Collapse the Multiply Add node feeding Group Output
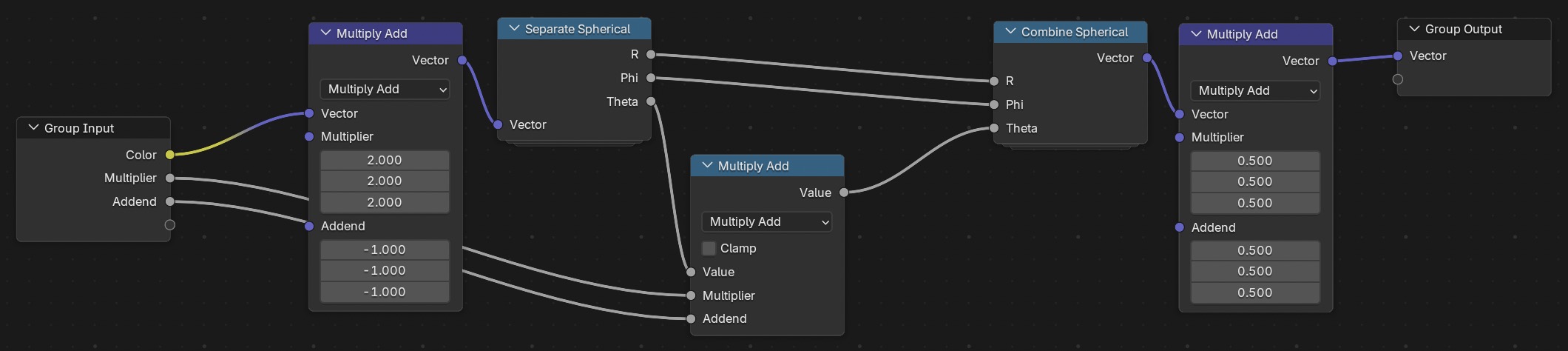The width and height of the screenshot is (1568, 351). (1196, 33)
